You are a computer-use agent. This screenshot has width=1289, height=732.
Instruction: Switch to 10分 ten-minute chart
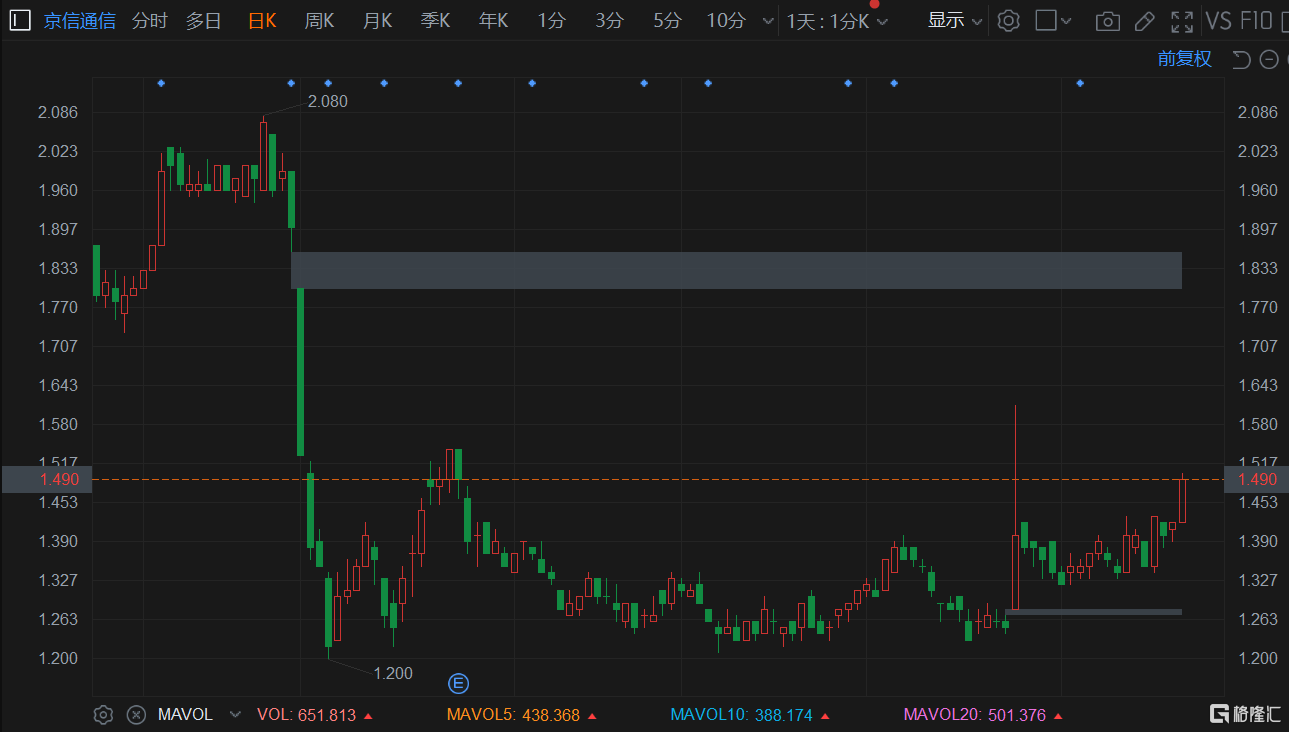pos(726,20)
